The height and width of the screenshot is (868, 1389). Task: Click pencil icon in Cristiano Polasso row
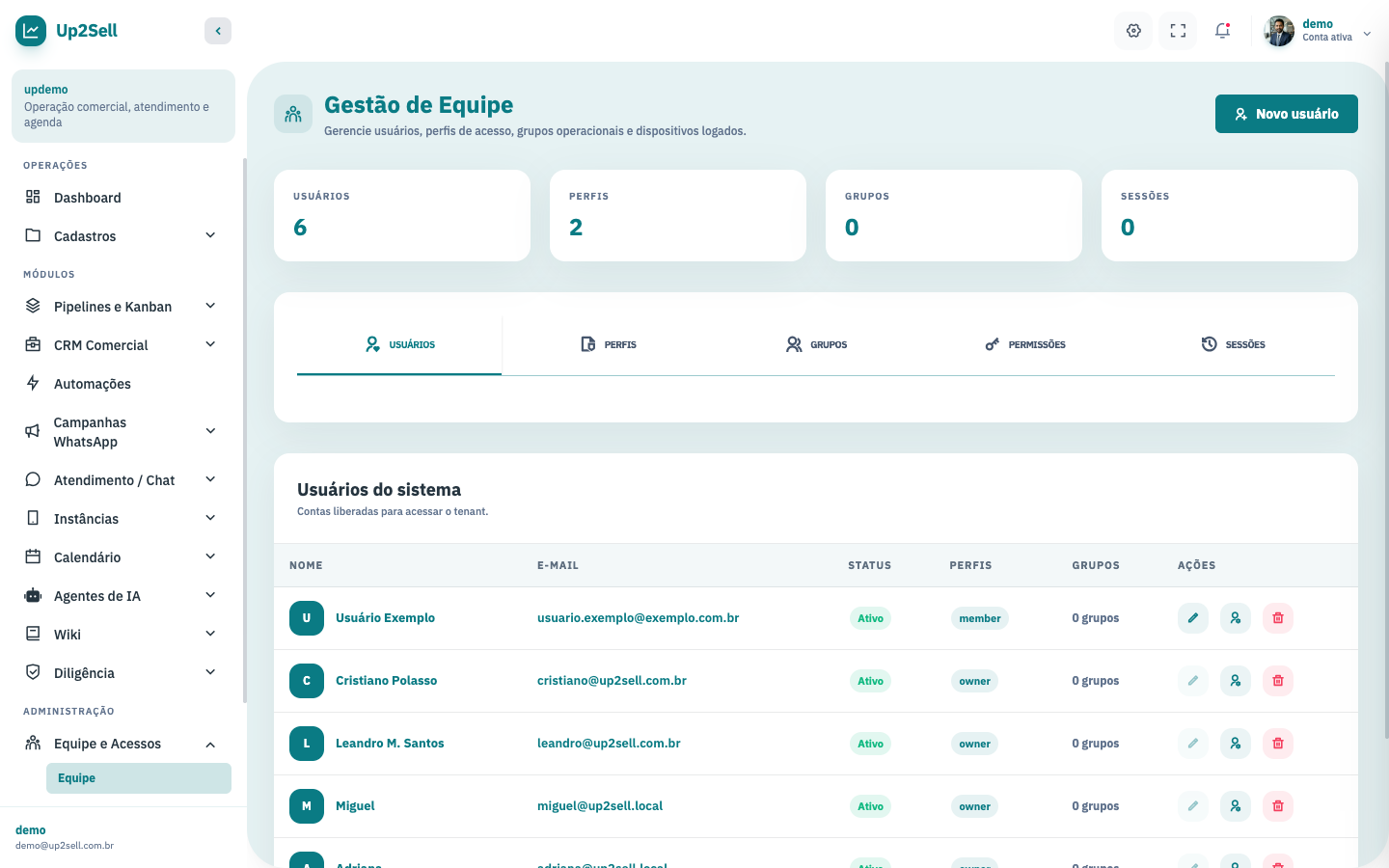[1193, 681]
